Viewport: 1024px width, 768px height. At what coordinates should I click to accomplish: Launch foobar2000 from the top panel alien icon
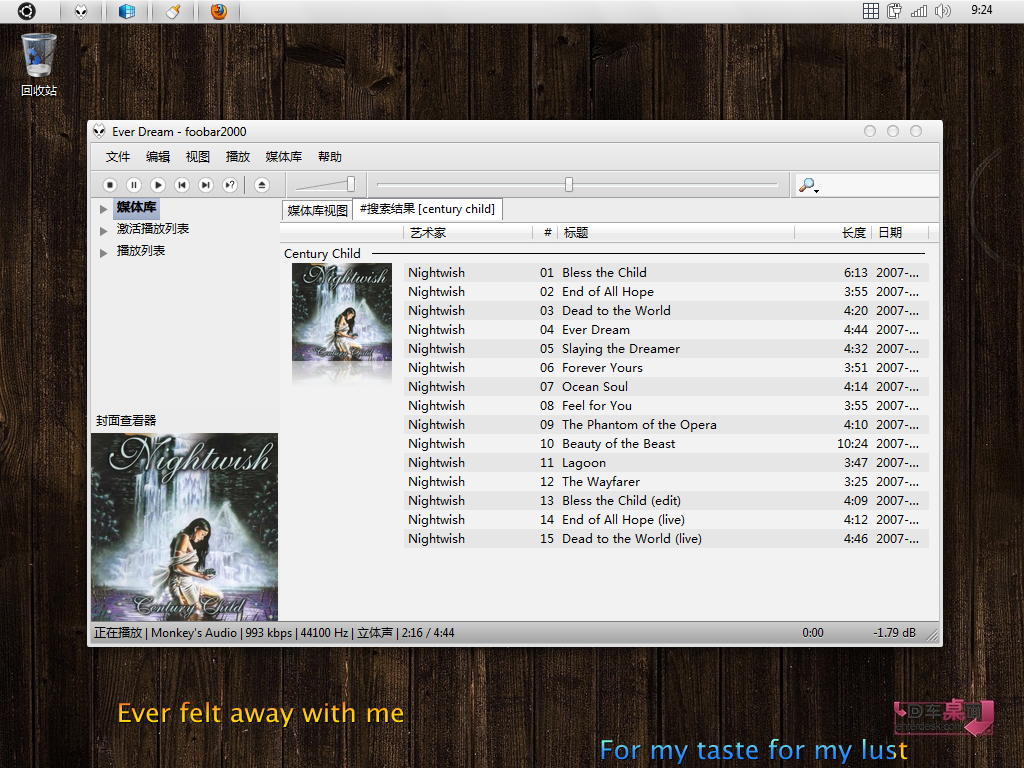81,11
